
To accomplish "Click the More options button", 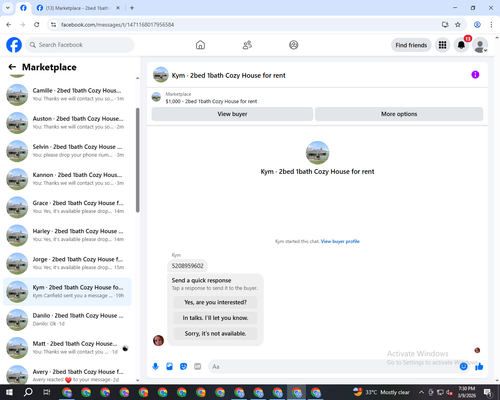I will [399, 114].
